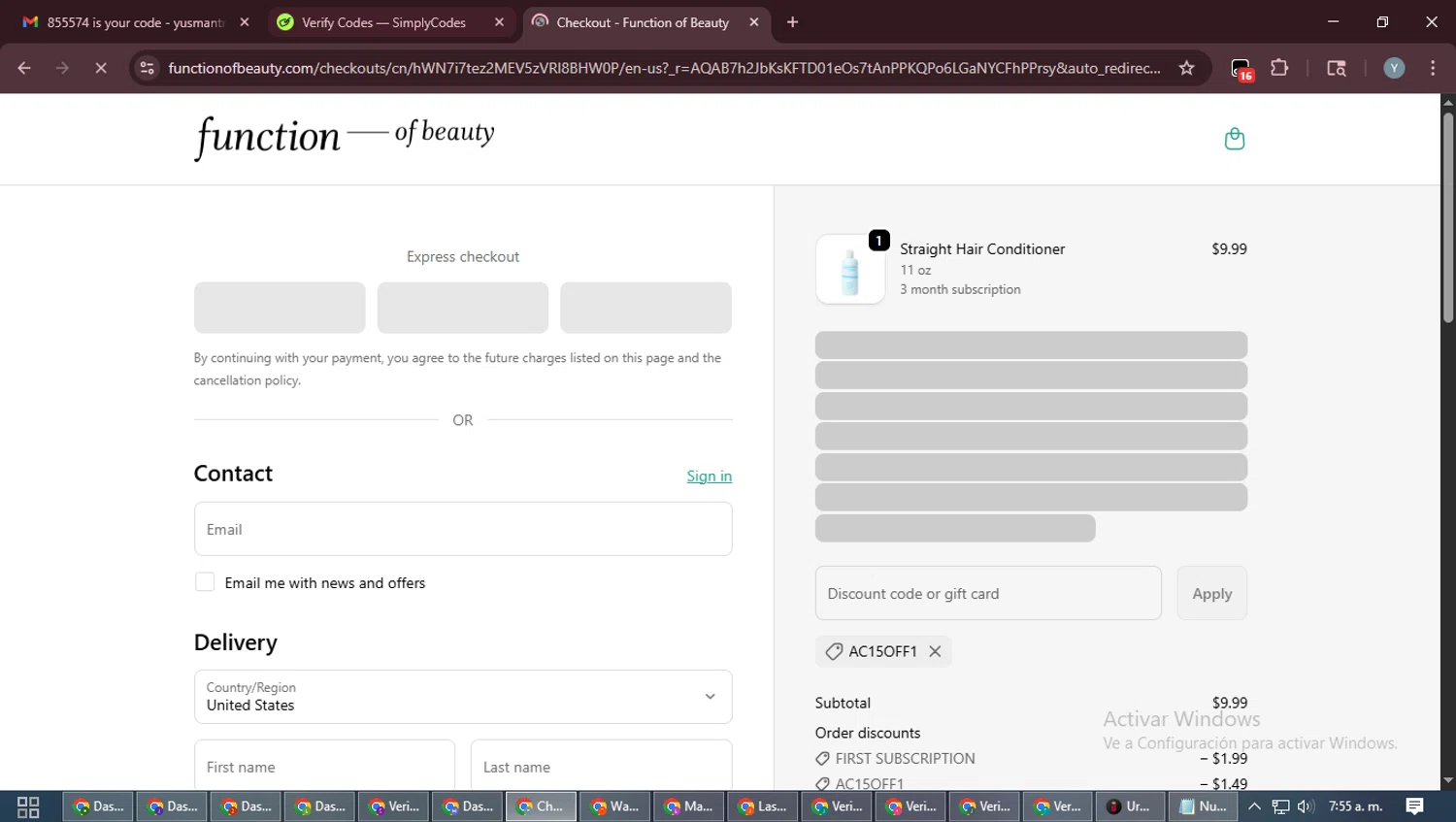Click the address bar URL
The width and height of the screenshot is (1456, 822).
664,68
